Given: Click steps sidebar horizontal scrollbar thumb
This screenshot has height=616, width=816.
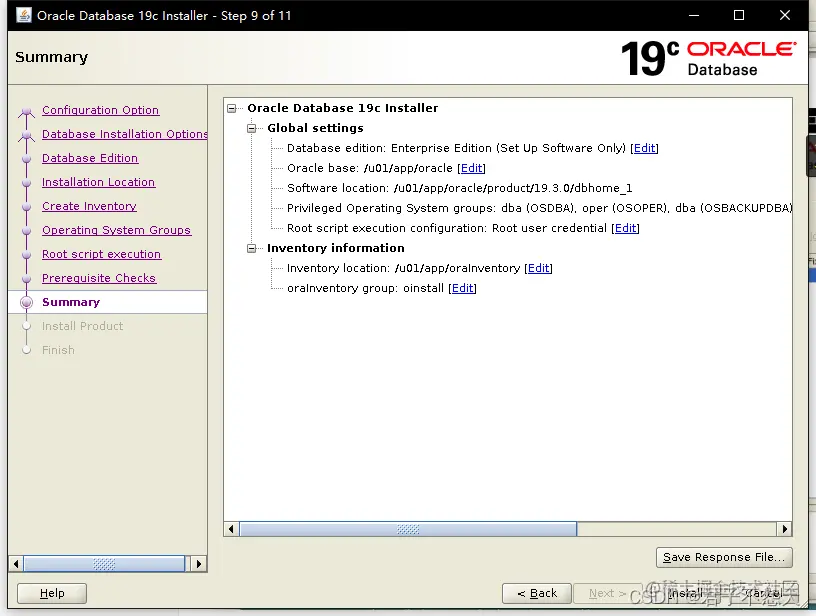Looking at the screenshot, I should [x=104, y=564].
